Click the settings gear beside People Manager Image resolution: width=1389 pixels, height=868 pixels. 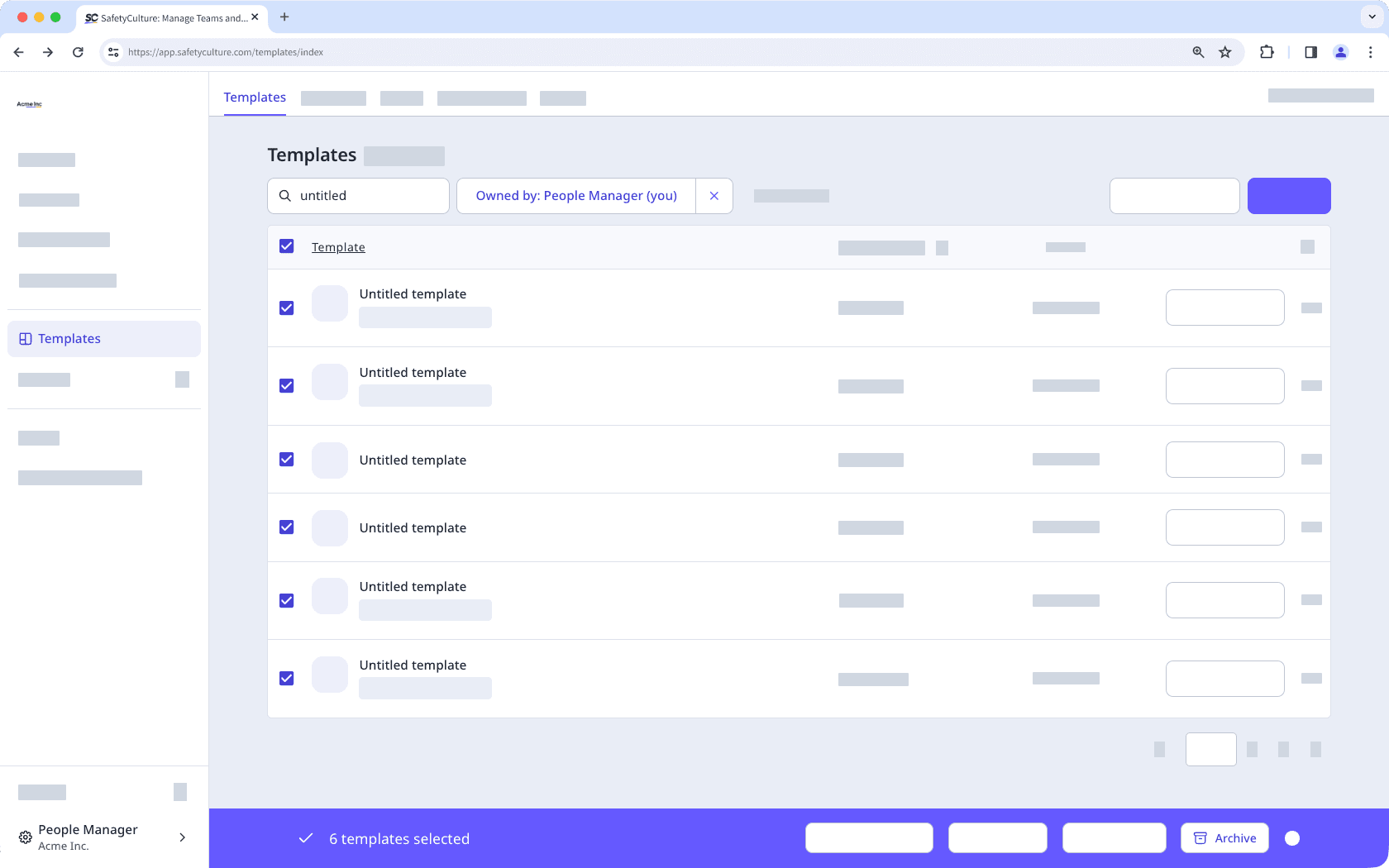(x=25, y=837)
